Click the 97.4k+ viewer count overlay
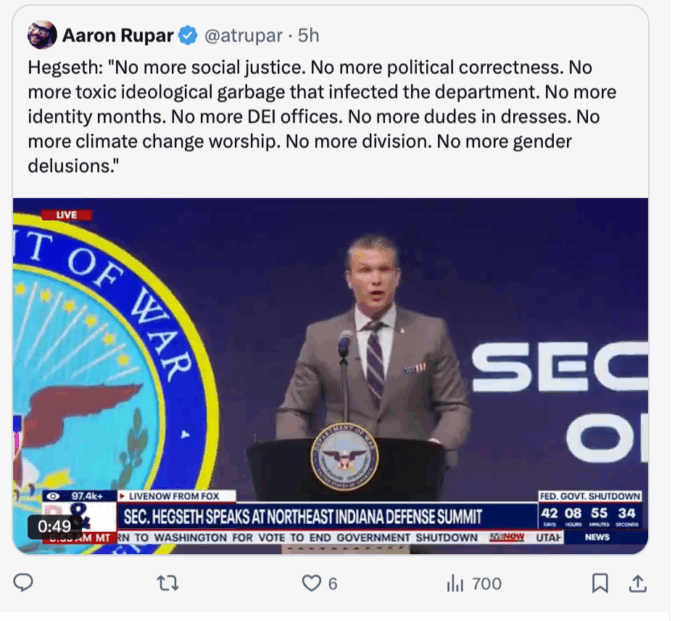Image resolution: width=680 pixels, height=621 pixels. pos(78,496)
